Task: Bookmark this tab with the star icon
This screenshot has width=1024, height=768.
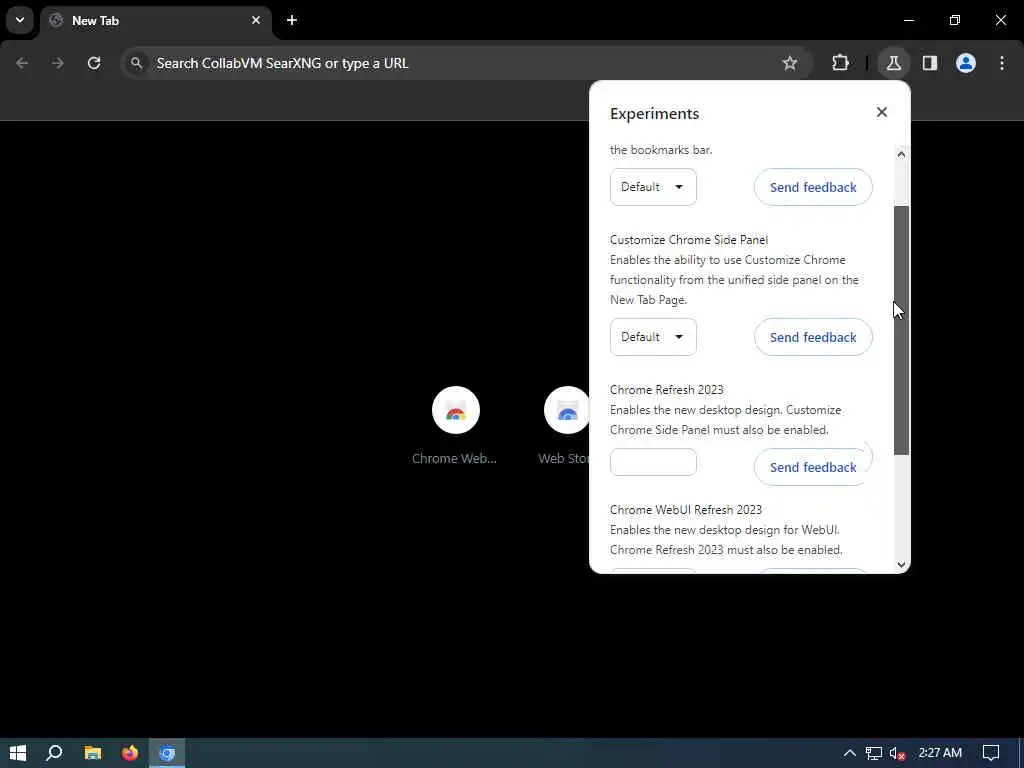Action: (x=790, y=63)
